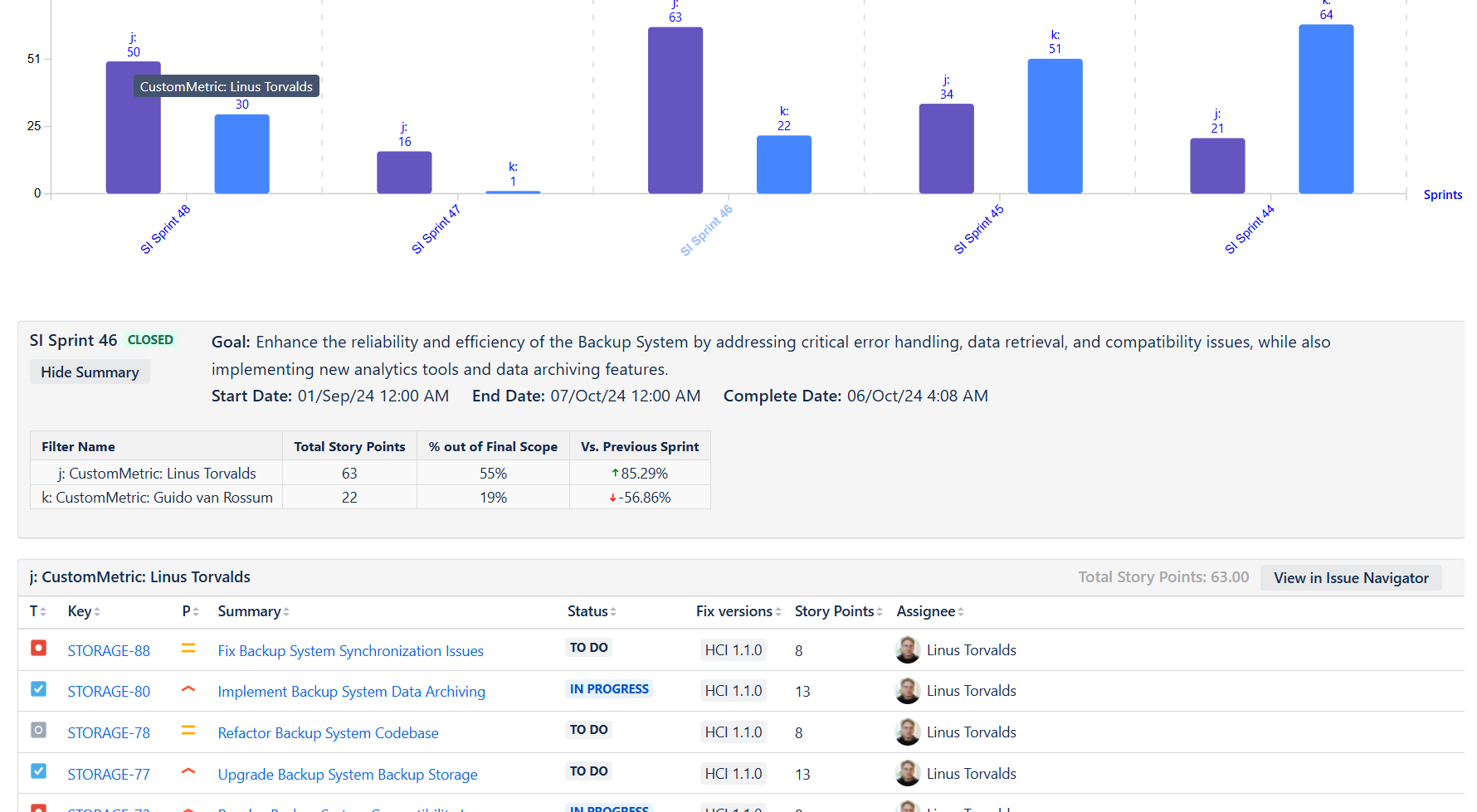The height and width of the screenshot is (812, 1477).
Task: Sort the issue table by Key column
Action: point(83,611)
